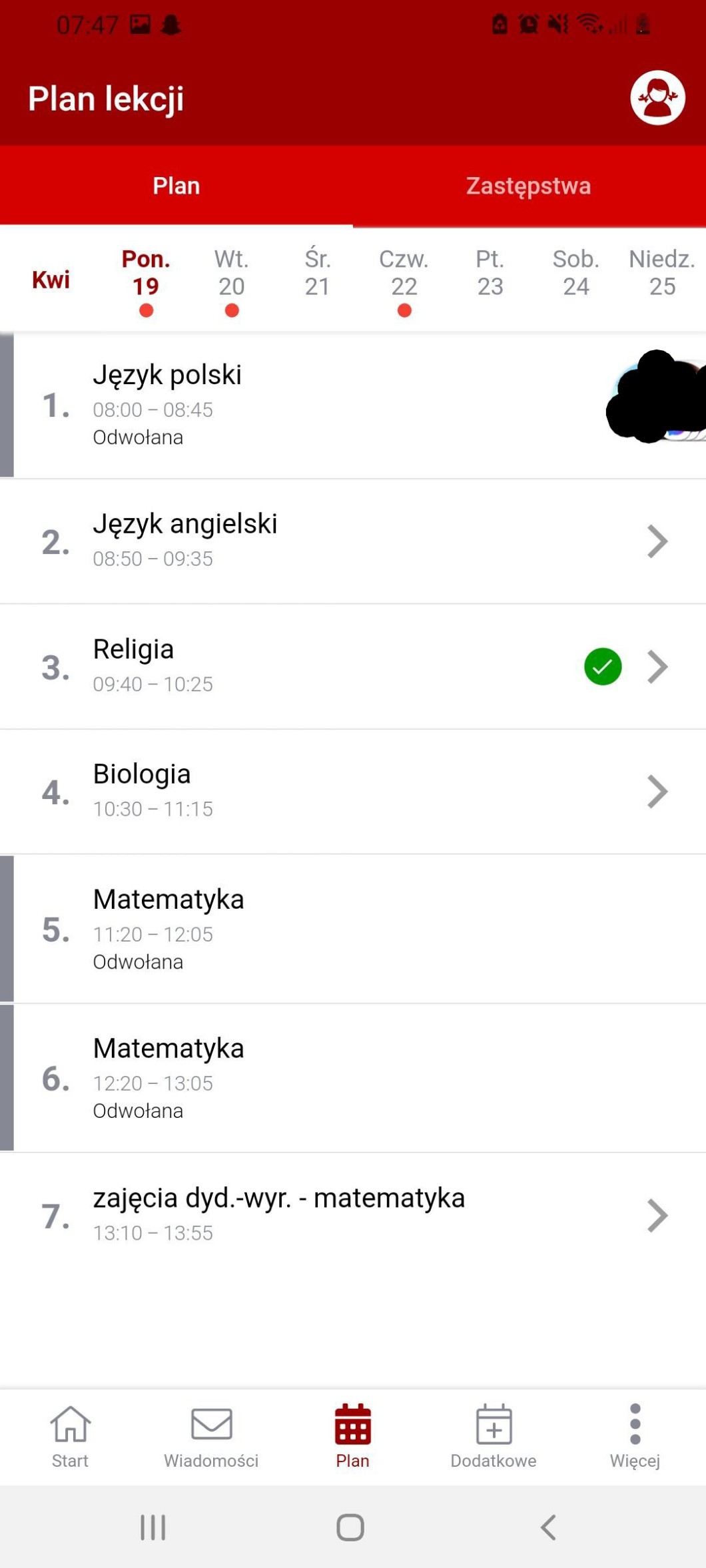
Task: Choose Pt. 23 day
Action: (490, 273)
